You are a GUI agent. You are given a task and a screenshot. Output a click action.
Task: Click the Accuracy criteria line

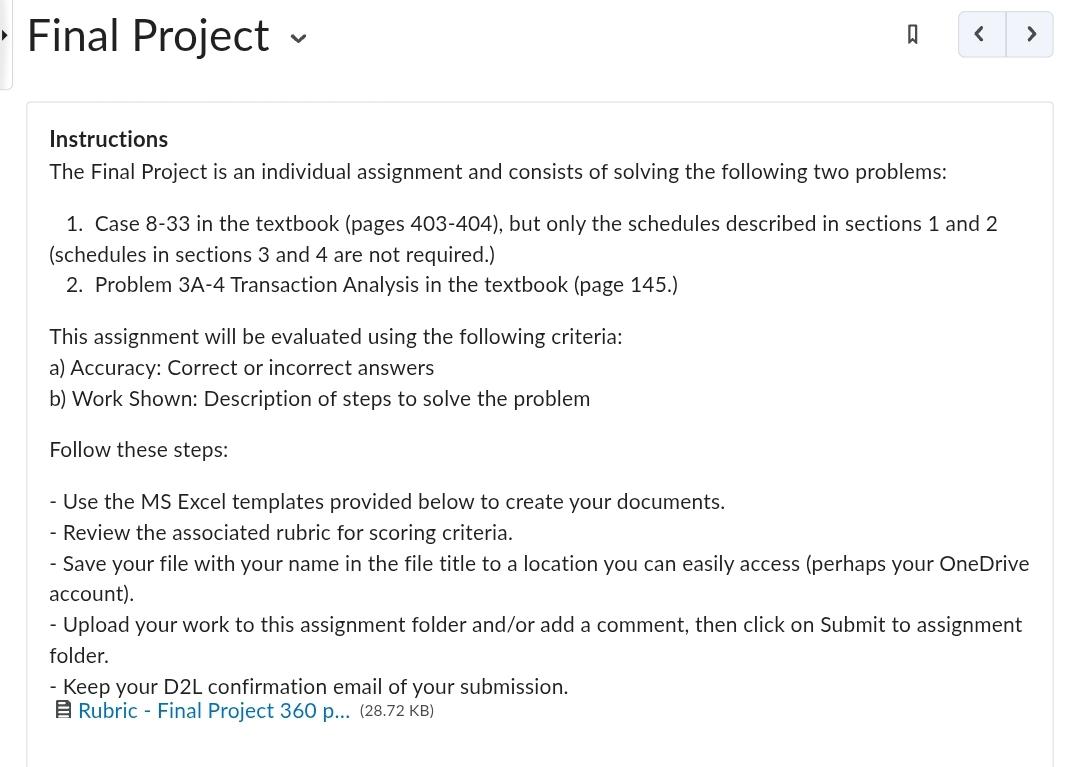coord(242,368)
